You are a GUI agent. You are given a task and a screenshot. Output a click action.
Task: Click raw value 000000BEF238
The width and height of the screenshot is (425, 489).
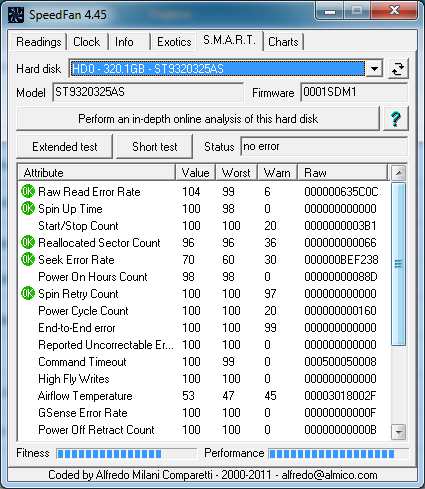(341, 260)
